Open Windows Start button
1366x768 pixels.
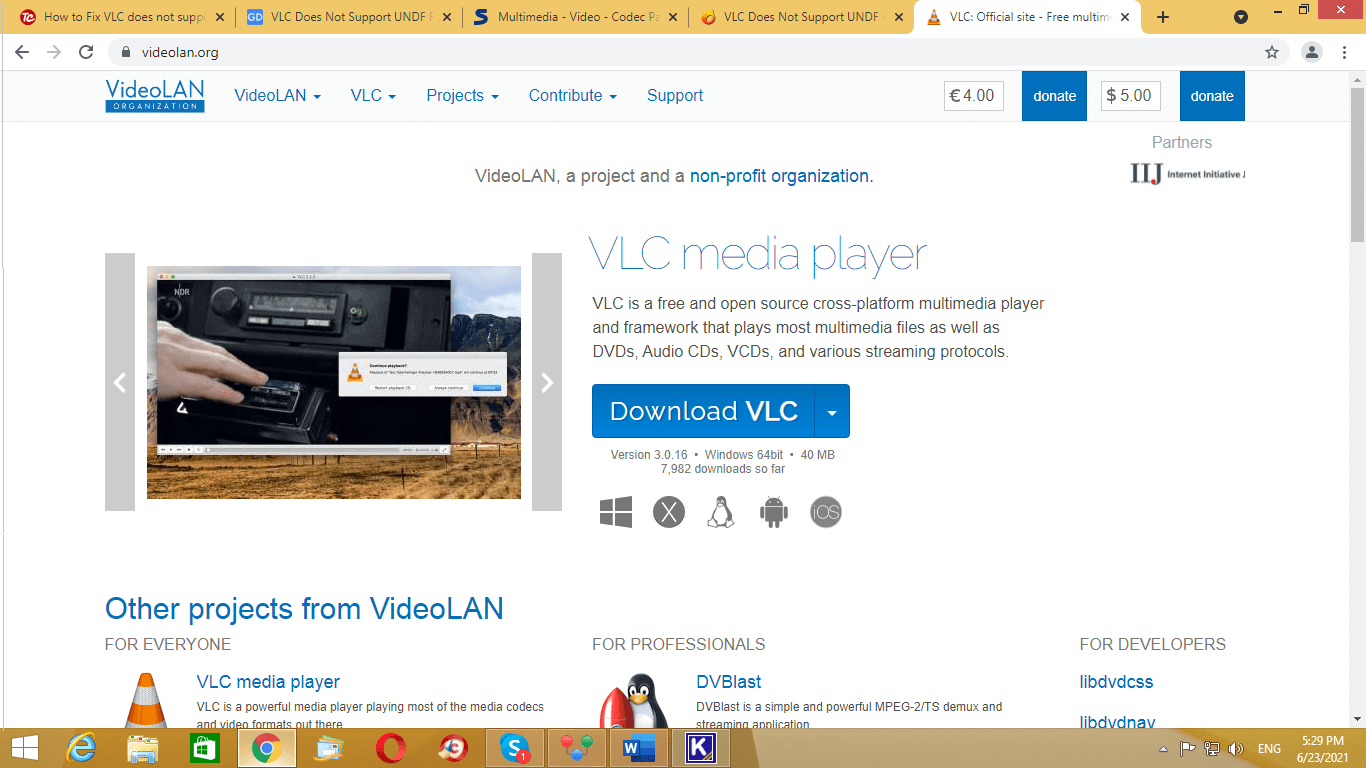click(x=25, y=748)
